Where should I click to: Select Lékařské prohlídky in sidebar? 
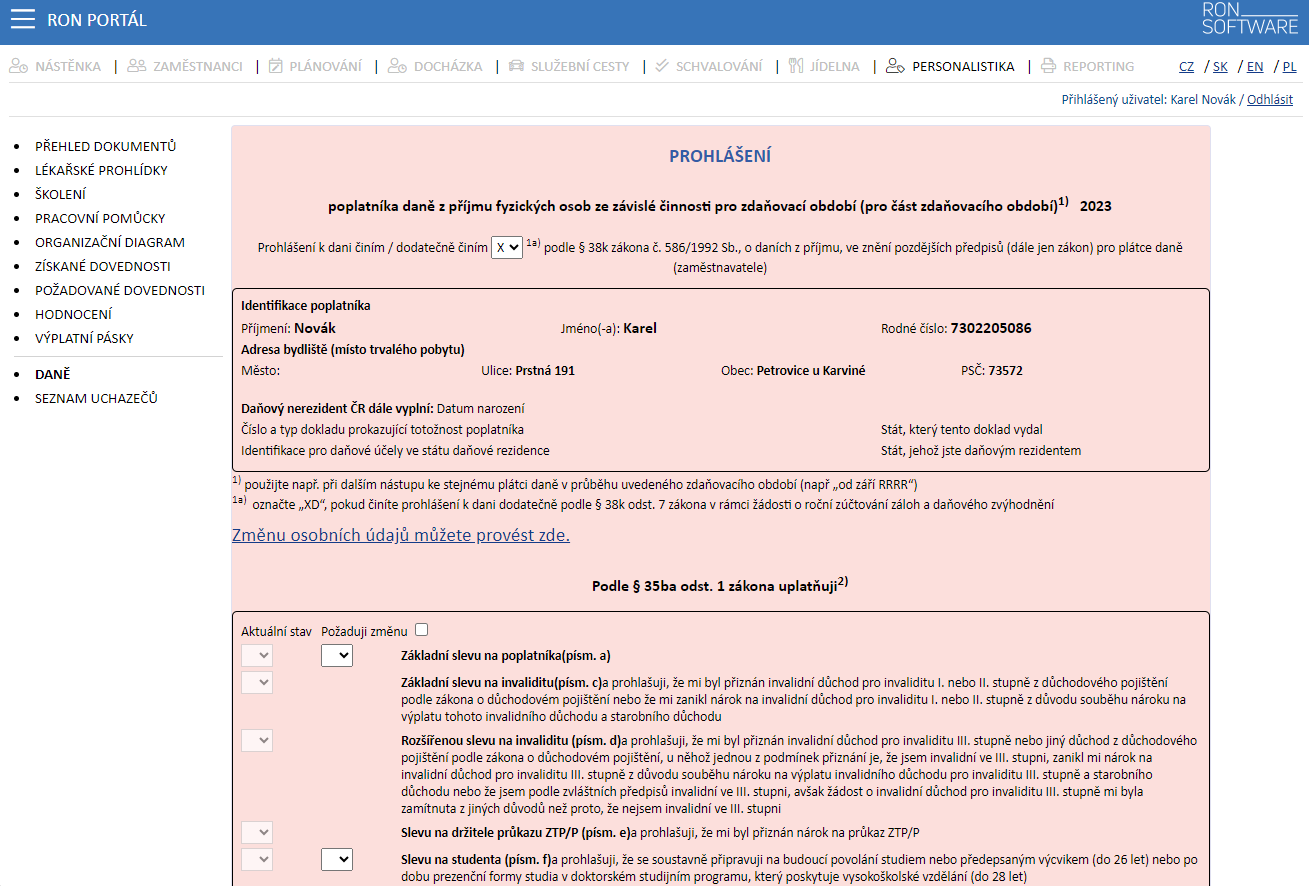click(x=101, y=170)
